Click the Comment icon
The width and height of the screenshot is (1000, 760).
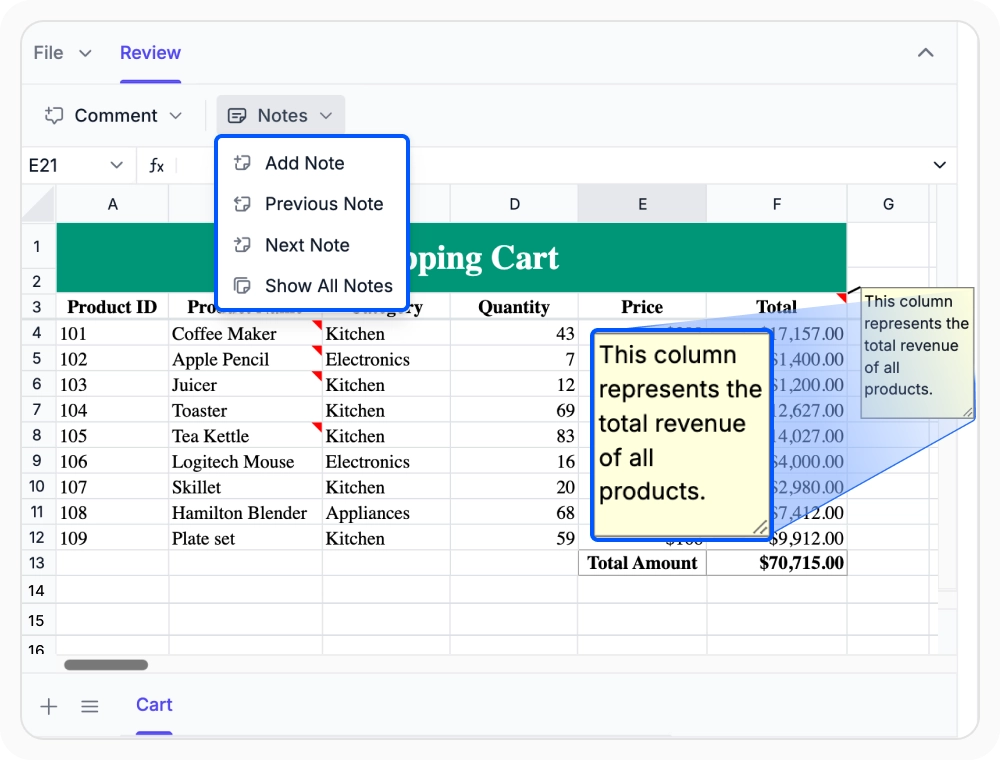tap(54, 115)
